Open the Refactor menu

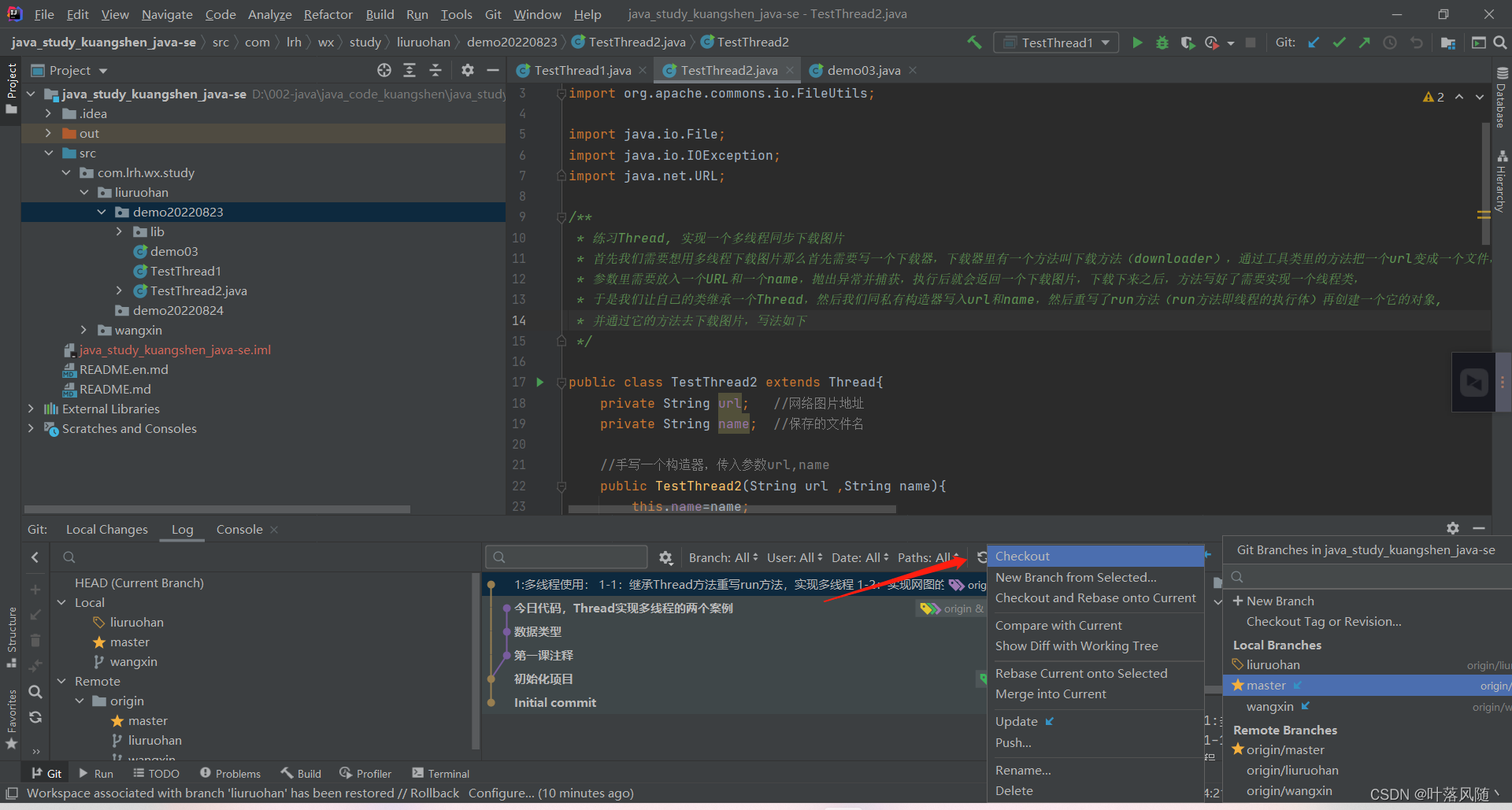[x=328, y=14]
